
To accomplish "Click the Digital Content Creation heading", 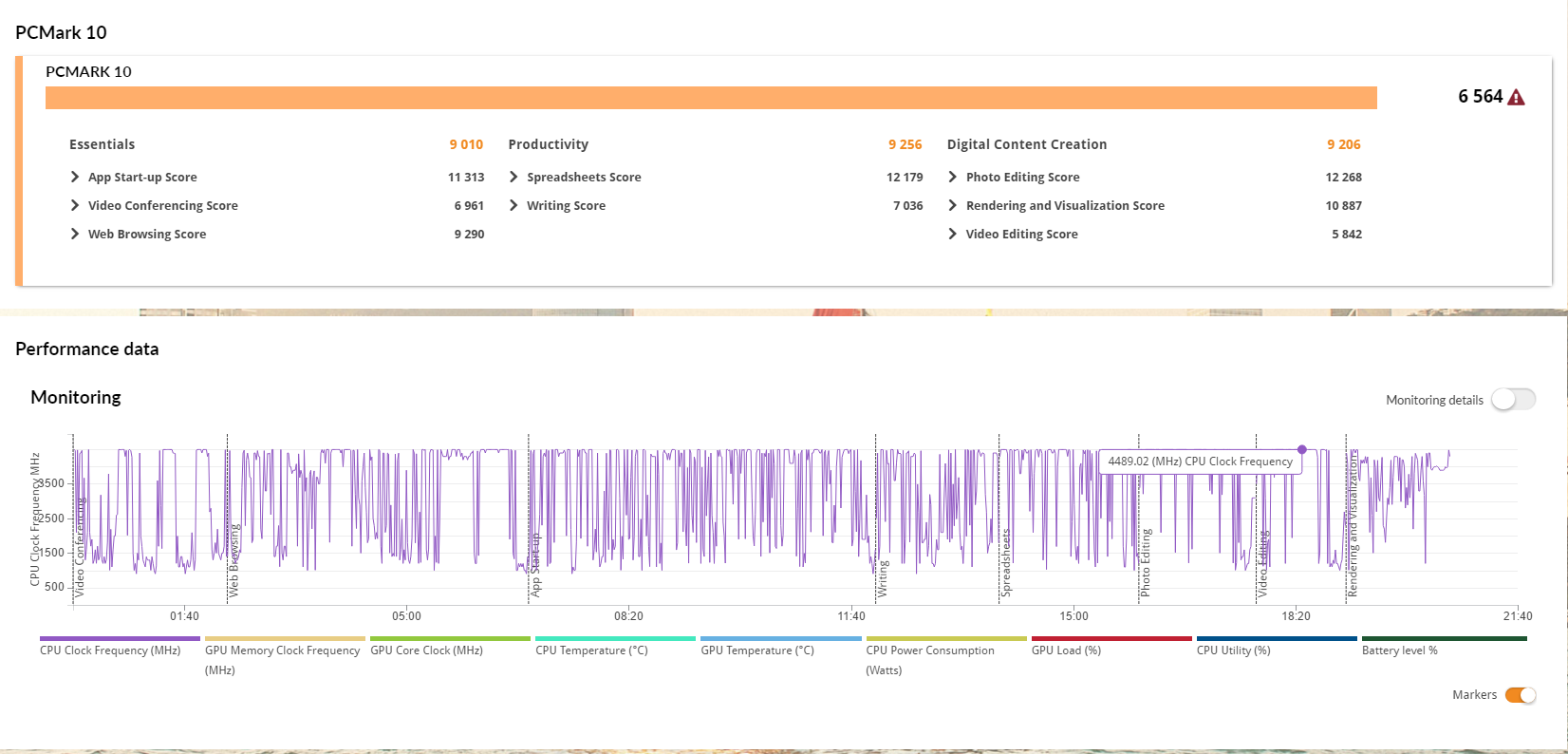I will [1027, 144].
